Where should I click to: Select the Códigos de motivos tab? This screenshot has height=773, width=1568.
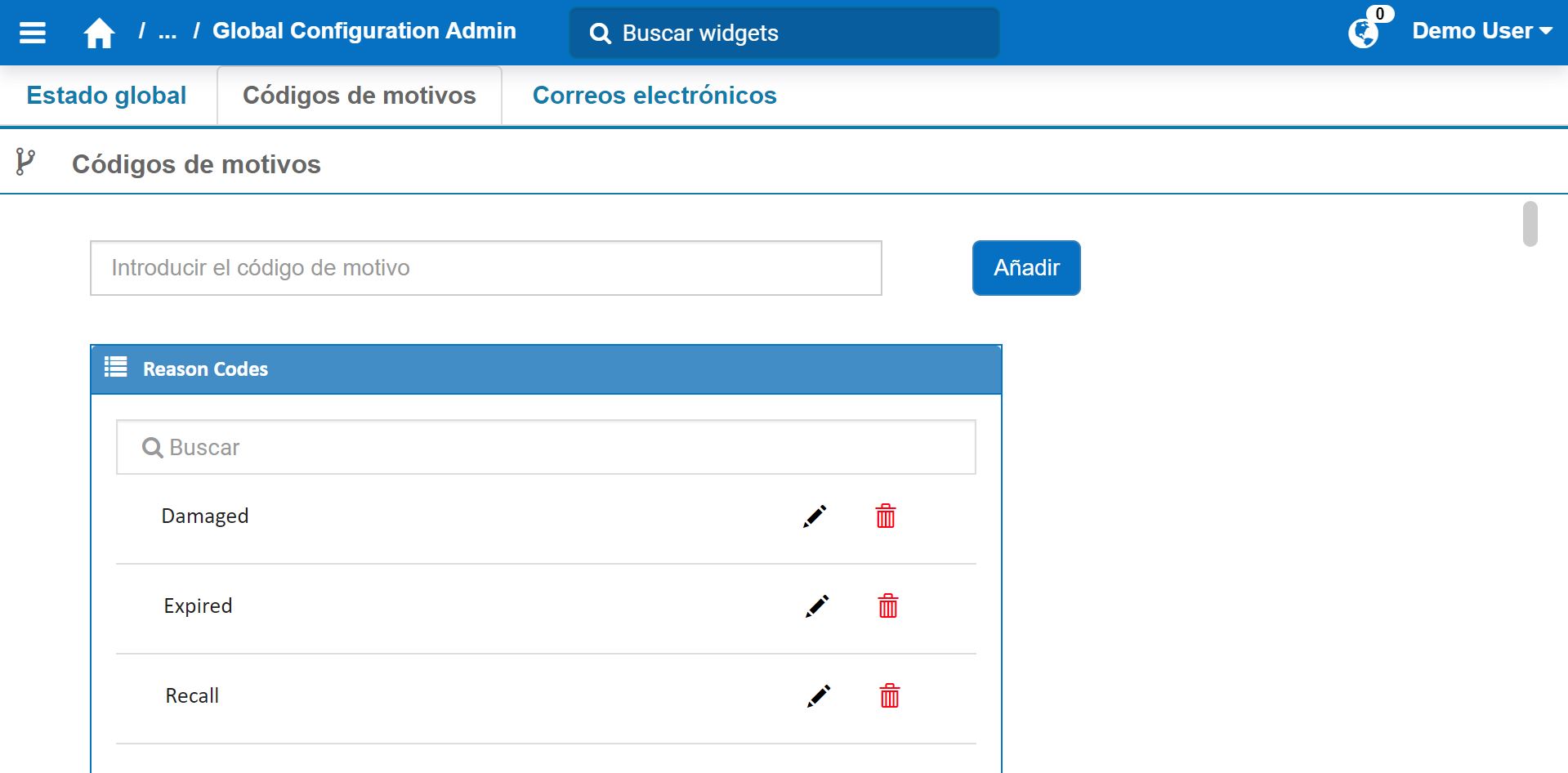(x=359, y=96)
